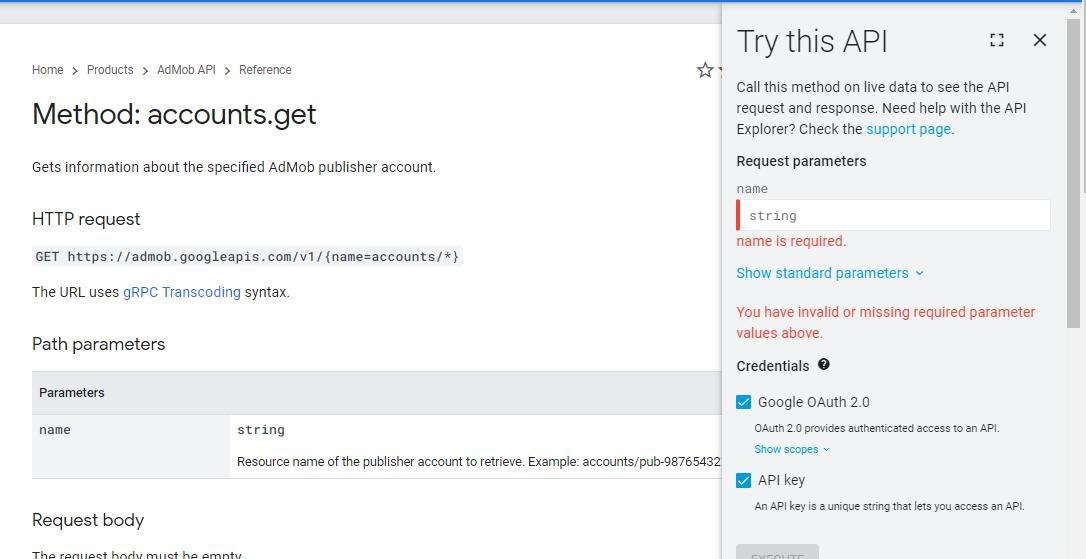Click the vertical scrollbar of API panel
This screenshot has width=1086, height=559.
(x=1073, y=173)
